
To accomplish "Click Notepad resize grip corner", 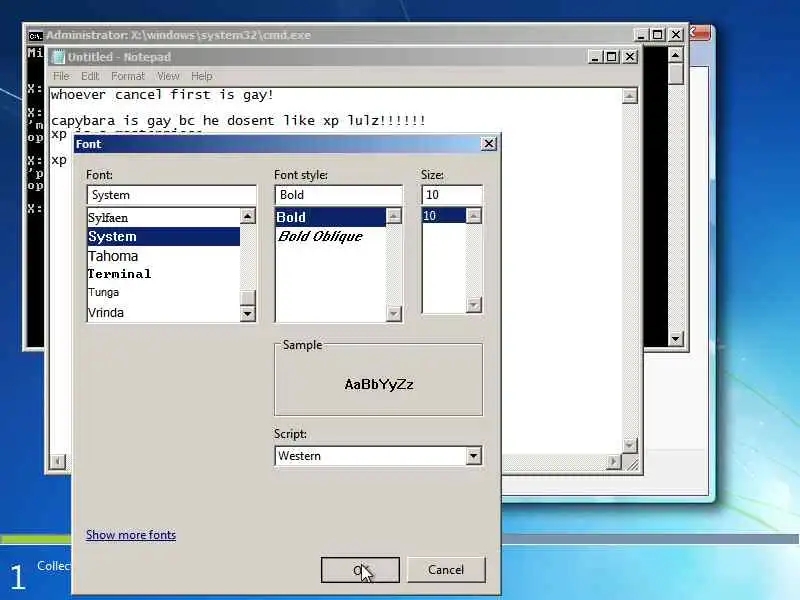I will [x=632, y=463].
